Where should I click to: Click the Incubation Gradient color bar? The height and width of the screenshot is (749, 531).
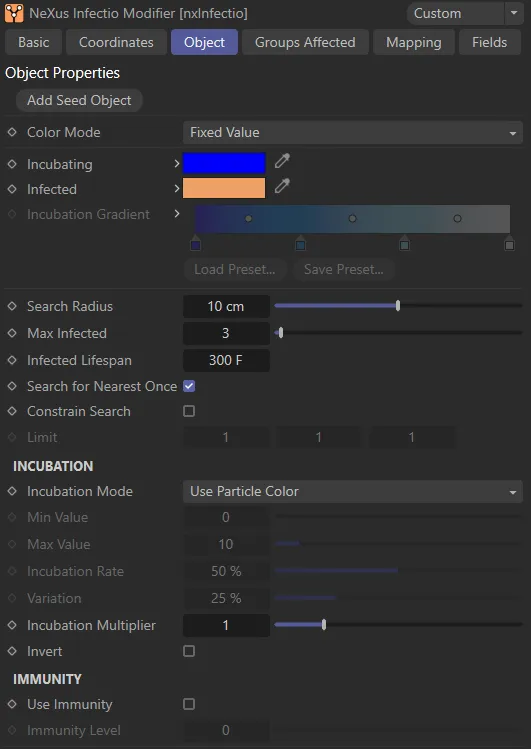pyautogui.click(x=352, y=219)
